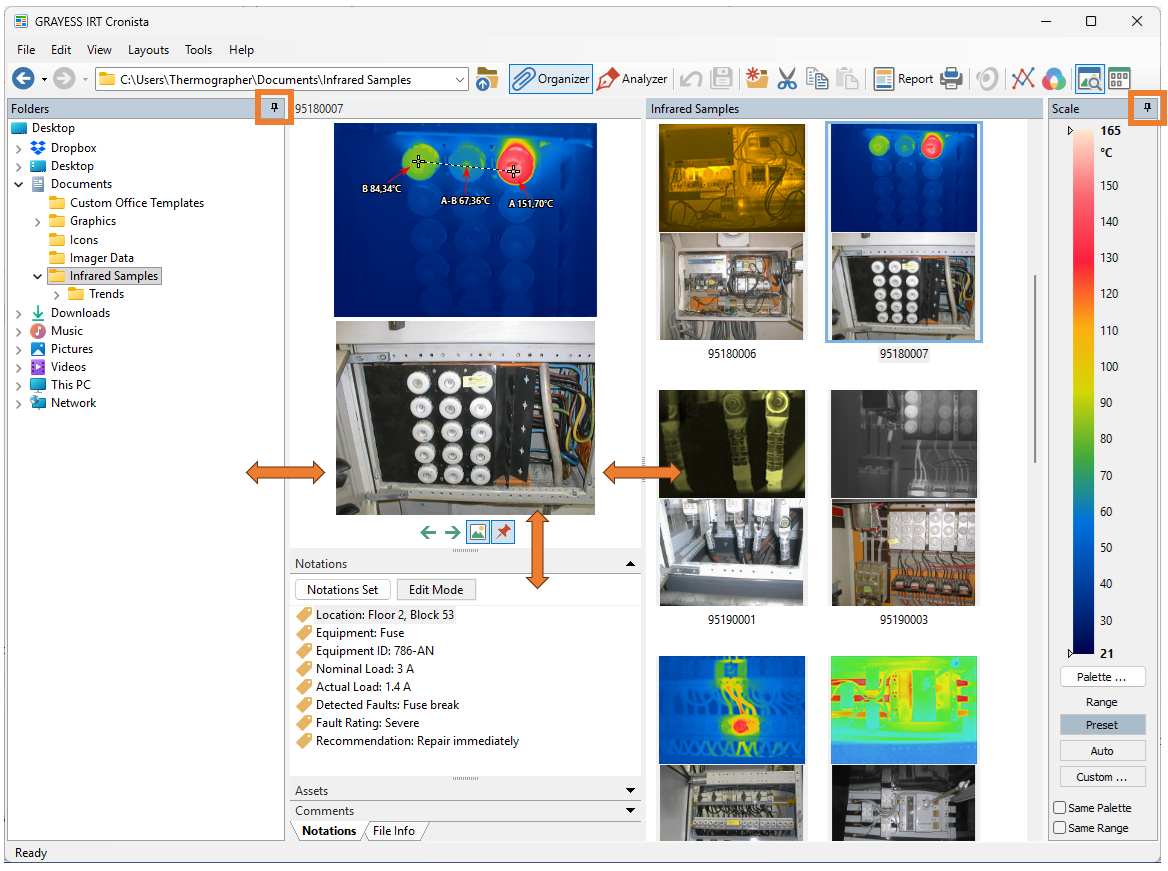Click the lower scale limit marker at 21

(x=1070, y=653)
